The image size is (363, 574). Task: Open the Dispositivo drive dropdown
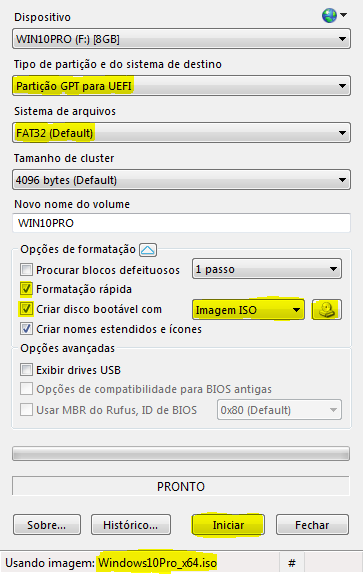click(x=182, y=39)
